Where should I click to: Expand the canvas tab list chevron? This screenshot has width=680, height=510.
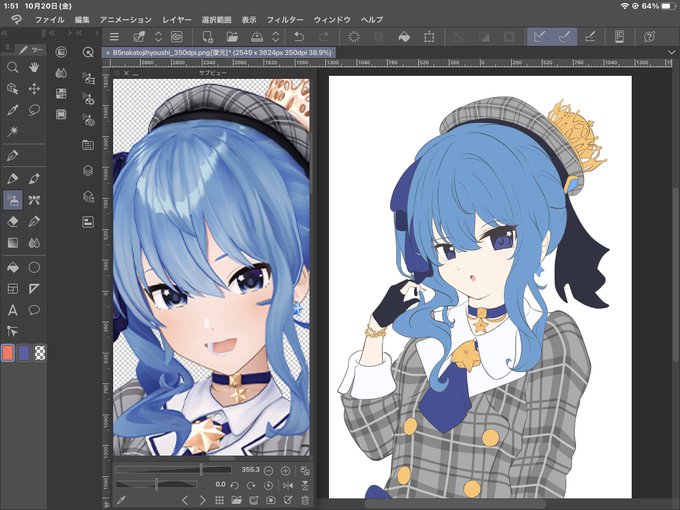pyautogui.click(x=672, y=52)
